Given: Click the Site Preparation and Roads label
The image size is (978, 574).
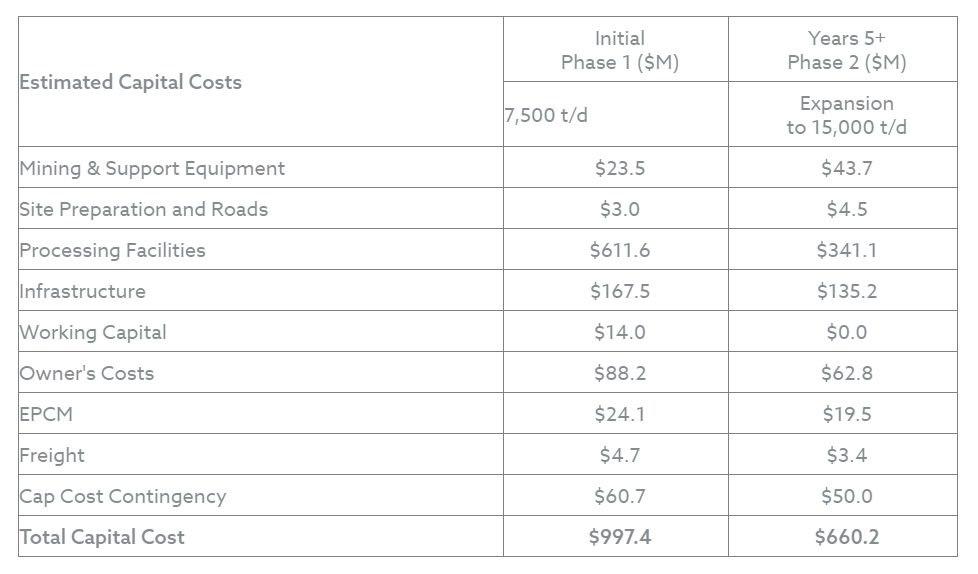Looking at the screenshot, I should pos(144,209).
